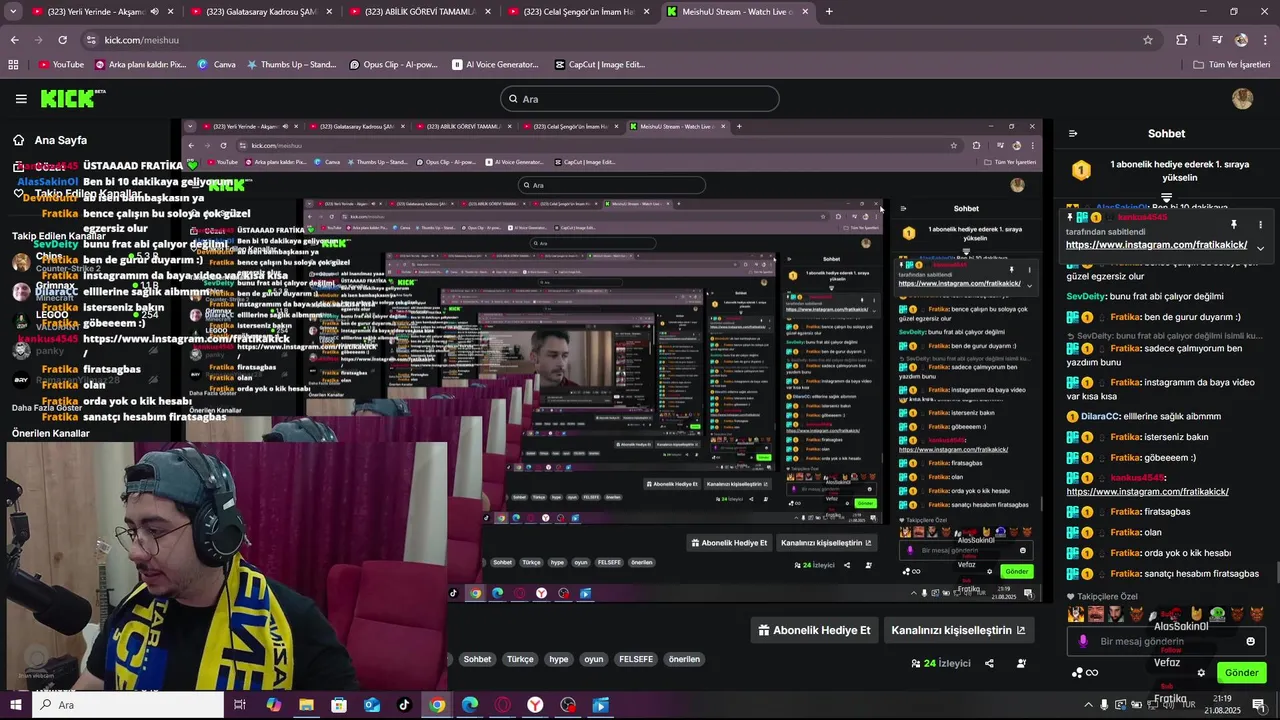Viewport: 1280px width, 720px height.
Task: Switch to ABİLİK GÖREVİ TAMAMLA tab
Action: pos(420,11)
